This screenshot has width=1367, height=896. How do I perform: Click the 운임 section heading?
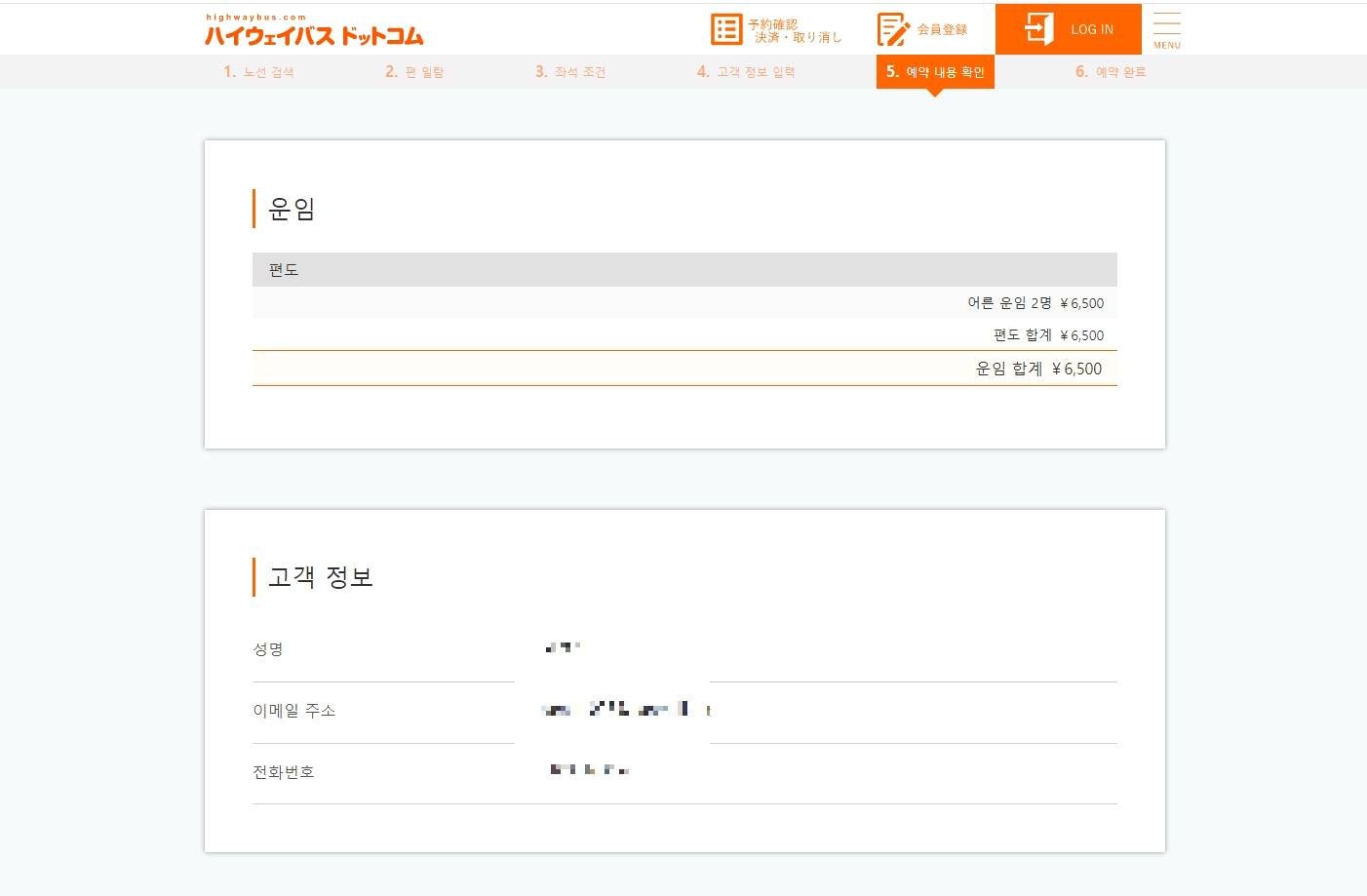click(292, 209)
